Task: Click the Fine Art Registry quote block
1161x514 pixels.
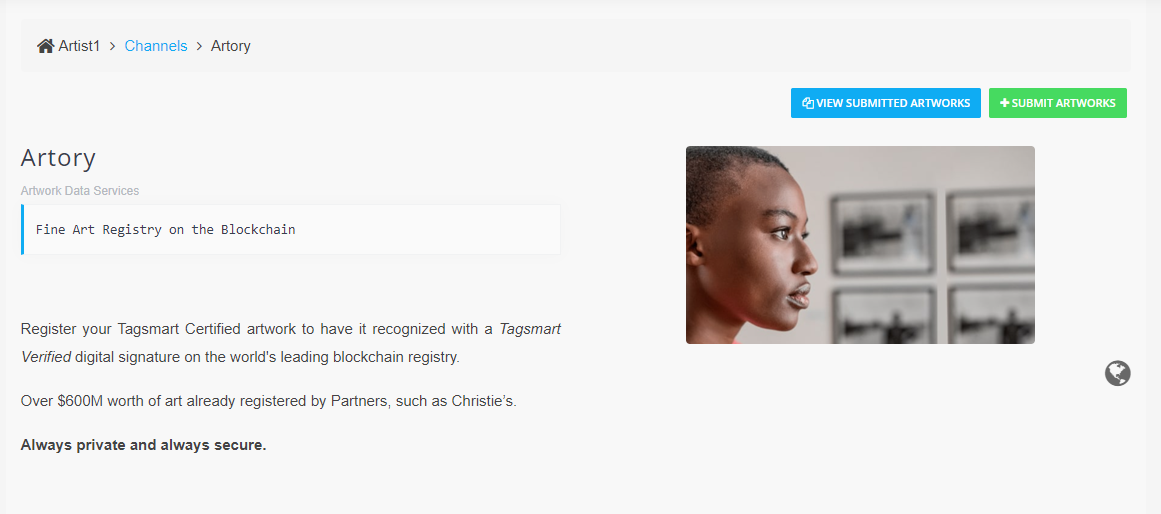Action: click(291, 230)
